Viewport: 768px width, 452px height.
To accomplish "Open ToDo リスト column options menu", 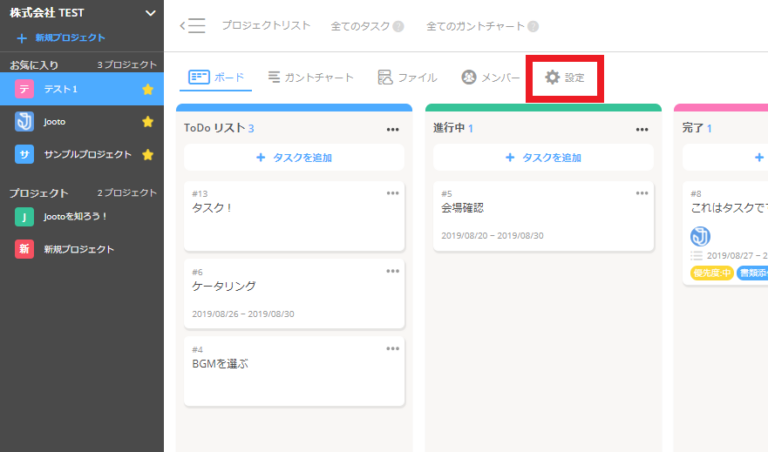I will 393,129.
